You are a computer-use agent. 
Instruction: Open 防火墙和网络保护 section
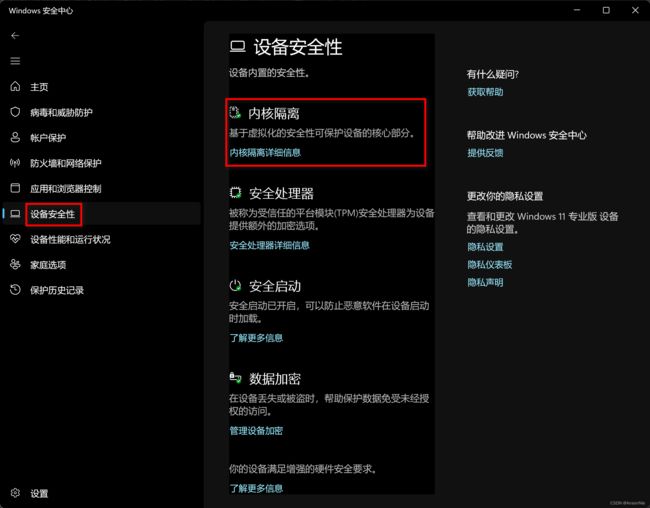coord(65,163)
